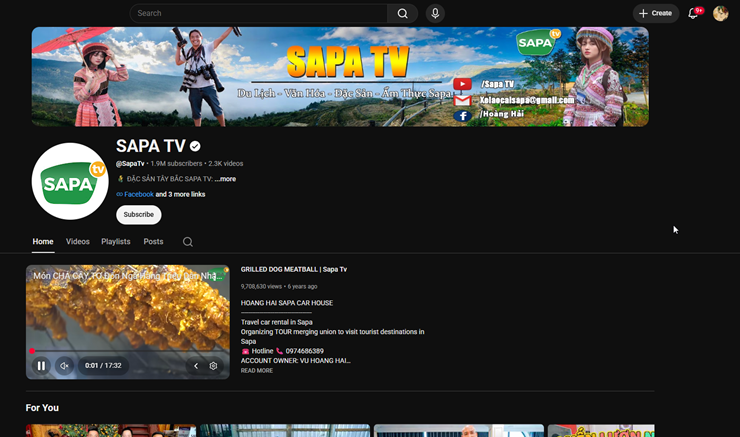Search within channel using magnifier icon
Image resolution: width=740 pixels, height=437 pixels.
(188, 242)
